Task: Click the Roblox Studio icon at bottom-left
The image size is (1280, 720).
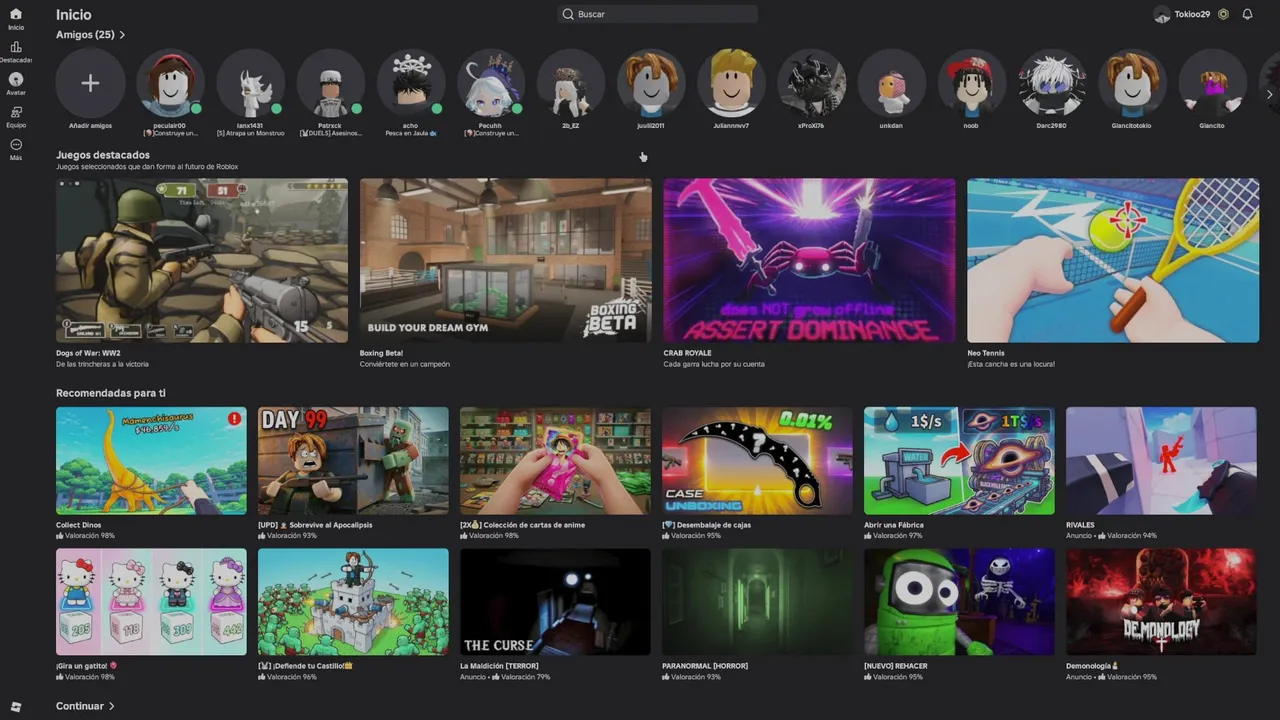Action: [15, 707]
